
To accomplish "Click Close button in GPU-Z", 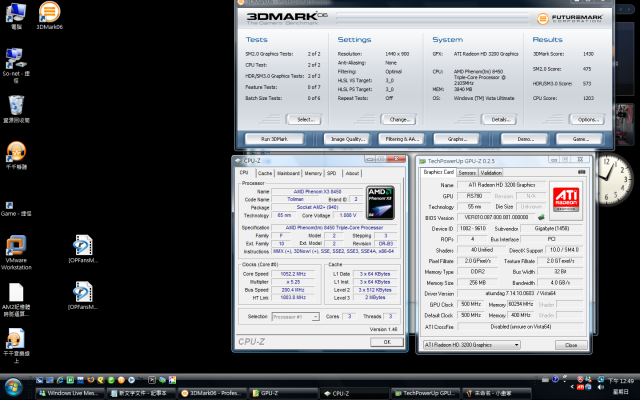I will (571, 345).
